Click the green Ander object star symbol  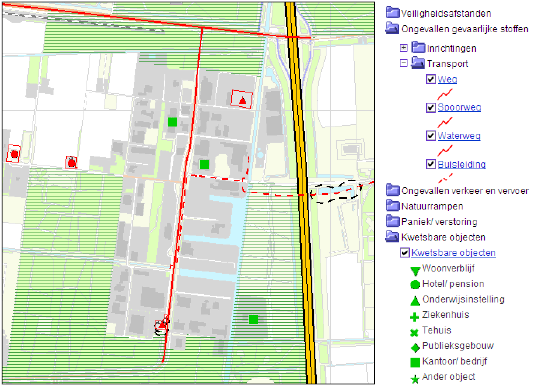point(415,379)
